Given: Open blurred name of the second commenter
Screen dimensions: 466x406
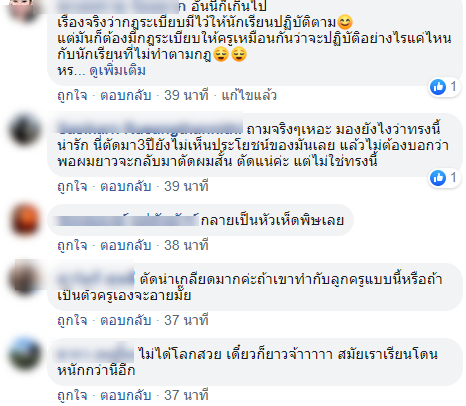Looking at the screenshot, I should click(x=150, y=128).
